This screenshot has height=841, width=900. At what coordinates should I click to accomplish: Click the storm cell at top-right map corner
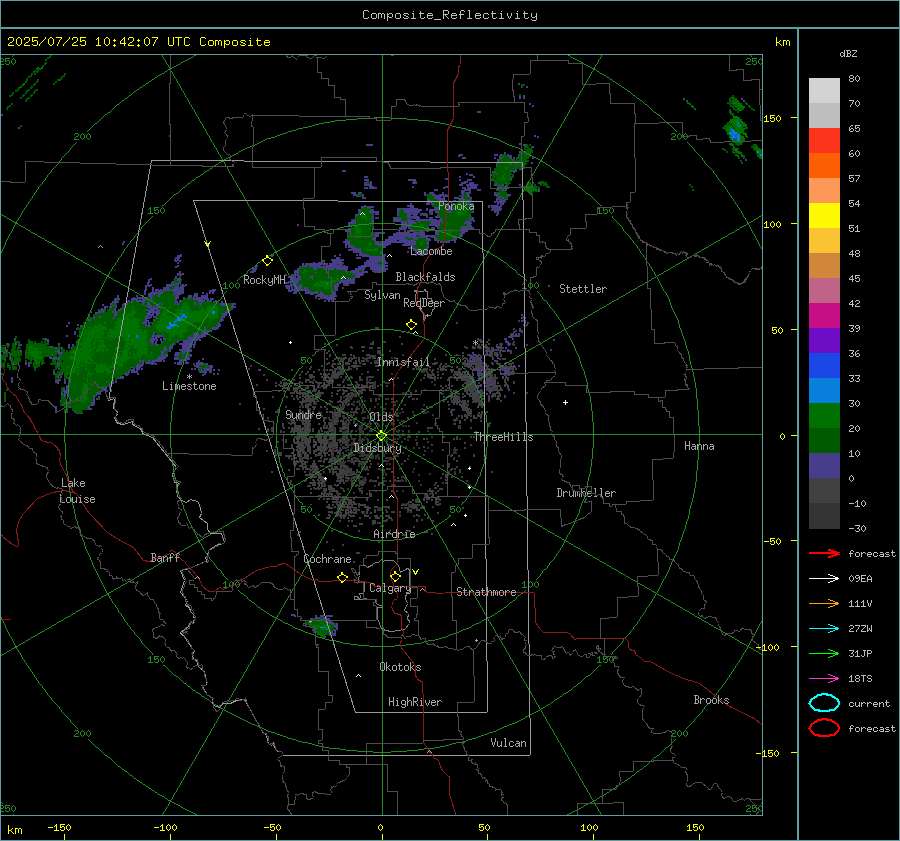click(735, 132)
